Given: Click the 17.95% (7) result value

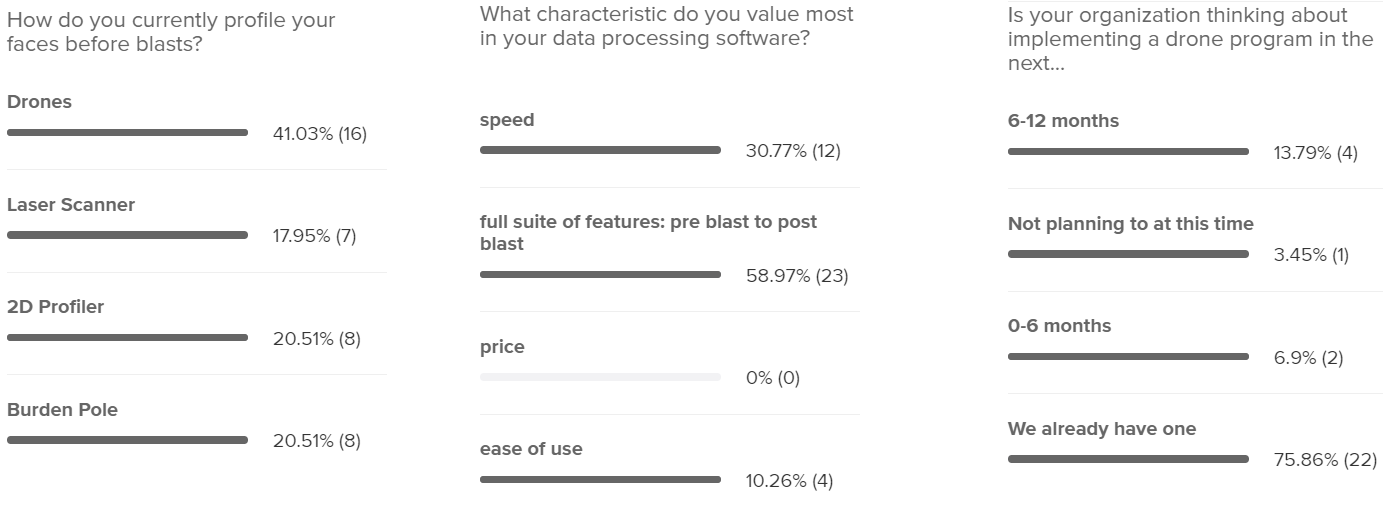Looking at the screenshot, I should pos(315,237).
